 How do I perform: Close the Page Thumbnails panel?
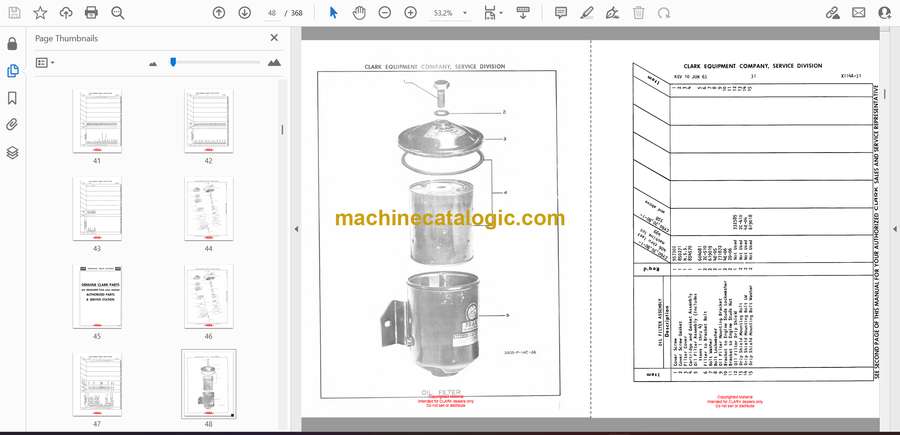(x=274, y=38)
